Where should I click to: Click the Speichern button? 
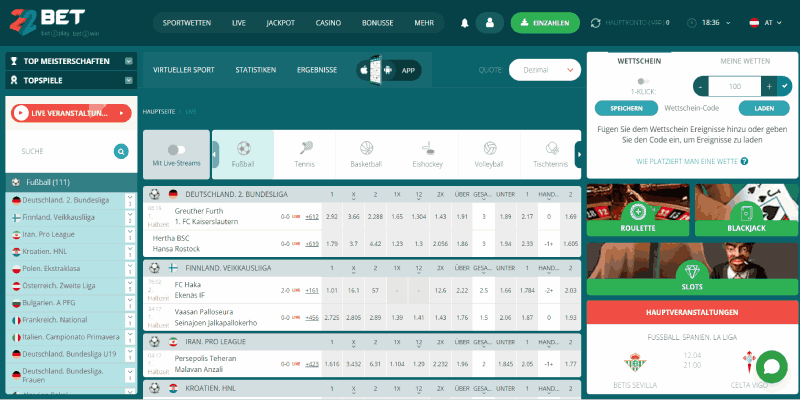(626, 108)
